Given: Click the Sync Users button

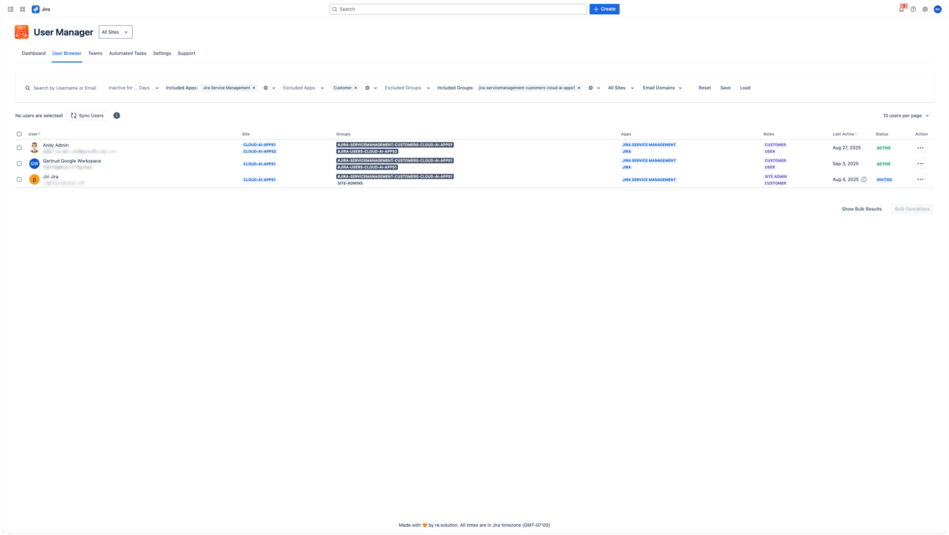Looking at the screenshot, I should pos(88,116).
